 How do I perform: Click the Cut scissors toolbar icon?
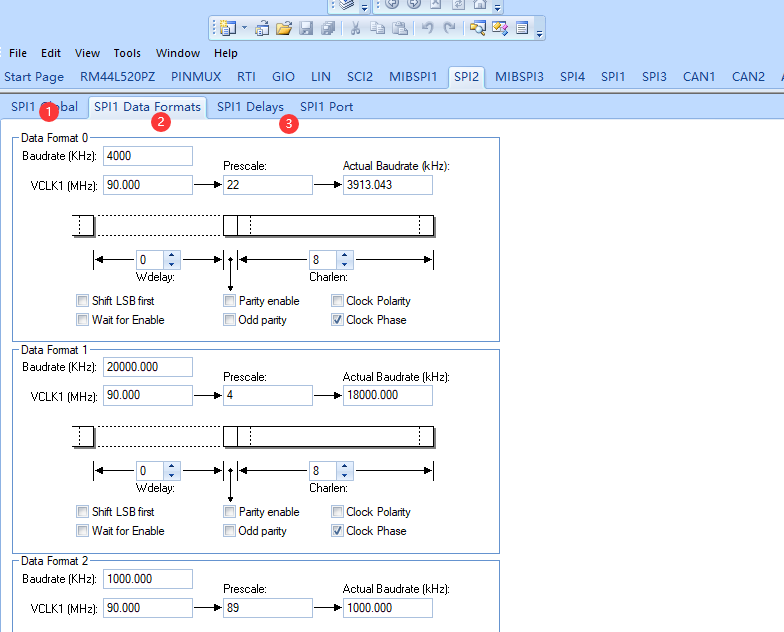tap(354, 28)
